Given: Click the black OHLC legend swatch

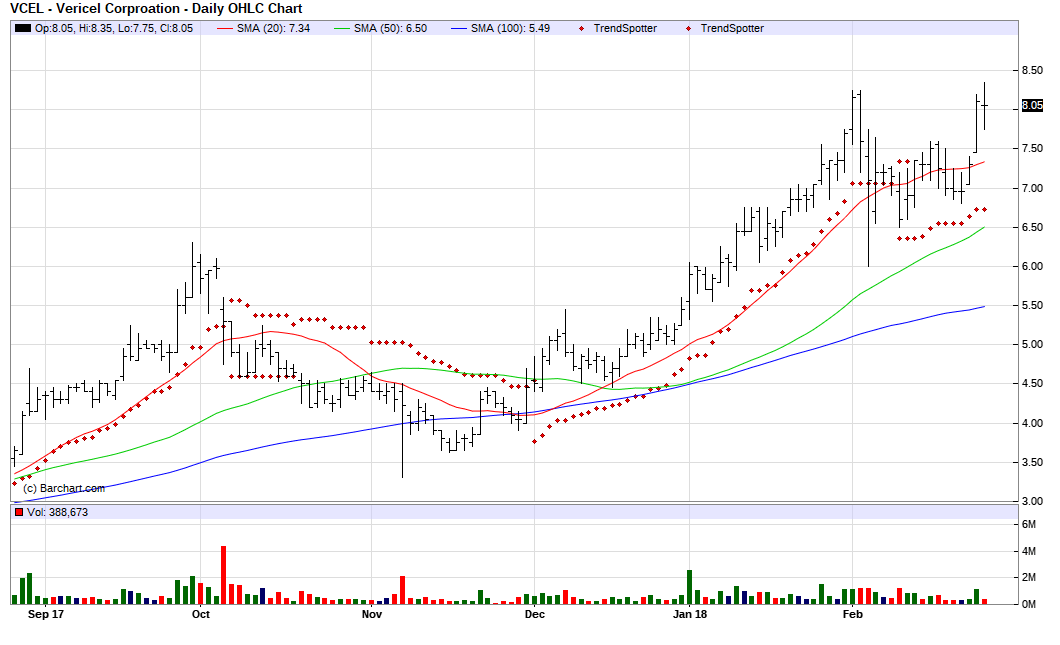Looking at the screenshot, I should pos(23,28).
